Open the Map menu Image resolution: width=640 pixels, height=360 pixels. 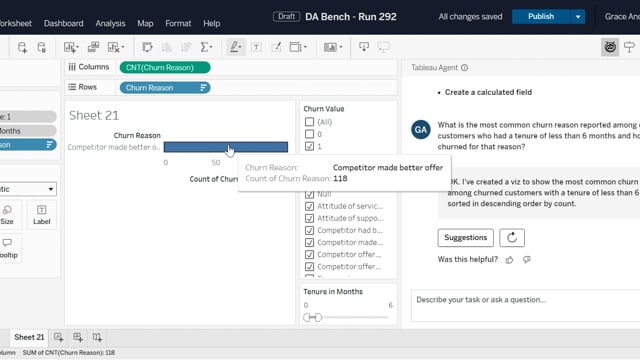coord(145,24)
